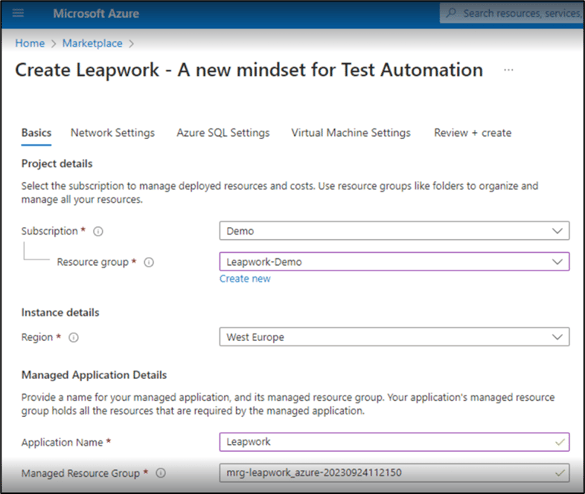Go to the Review + create tab
This screenshot has height=494, width=585.
point(473,133)
